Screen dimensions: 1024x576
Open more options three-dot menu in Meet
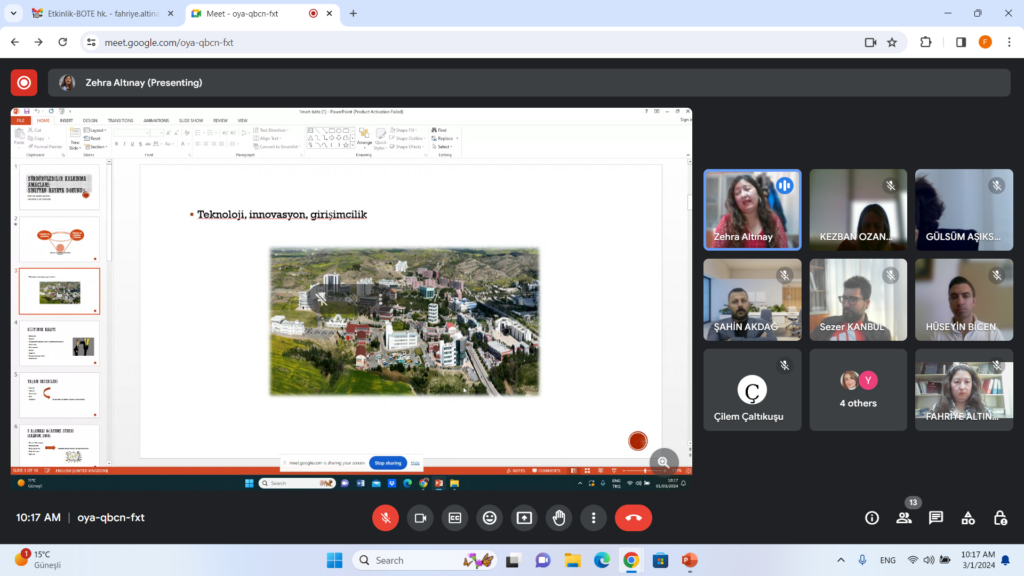tap(594, 518)
